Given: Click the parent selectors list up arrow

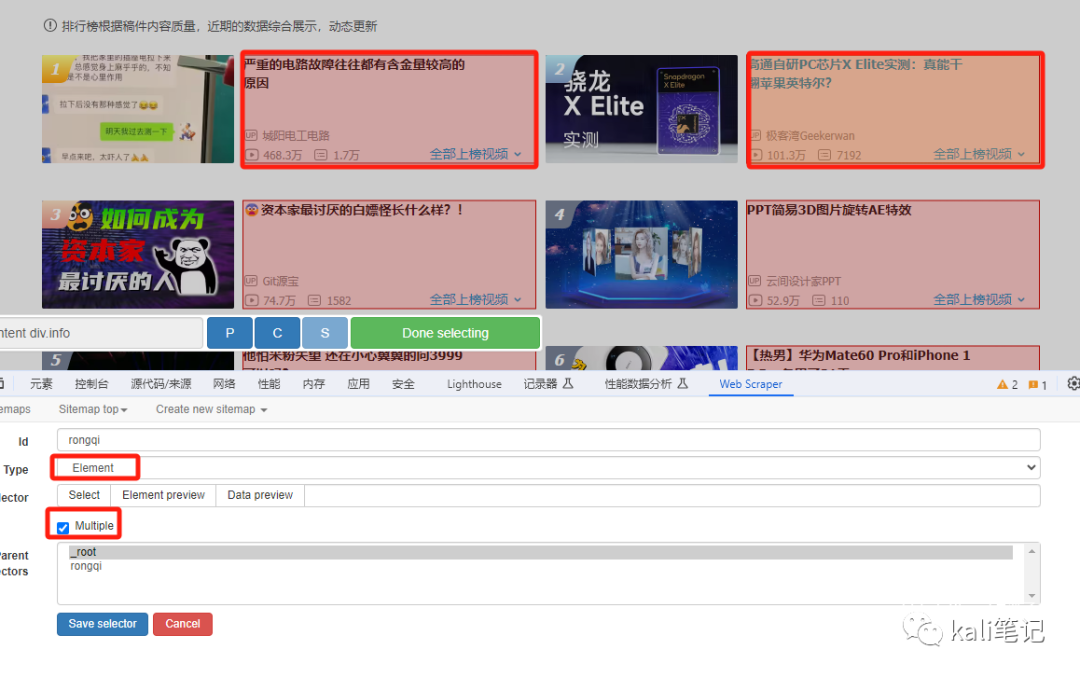Looking at the screenshot, I should pyautogui.click(x=1032, y=551).
